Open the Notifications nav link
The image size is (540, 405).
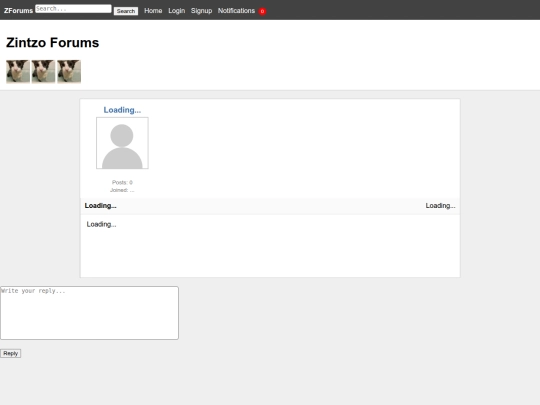tap(236, 11)
